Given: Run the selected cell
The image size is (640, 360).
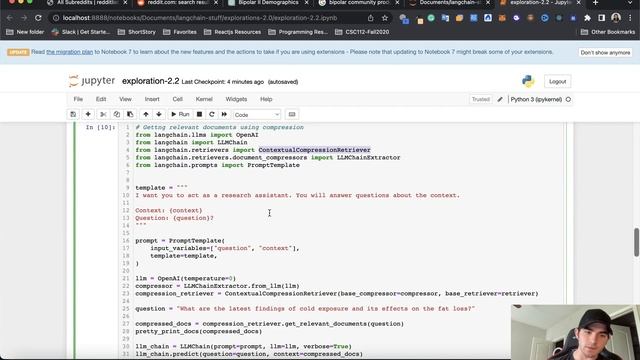Looking at the screenshot, I should [180, 115].
